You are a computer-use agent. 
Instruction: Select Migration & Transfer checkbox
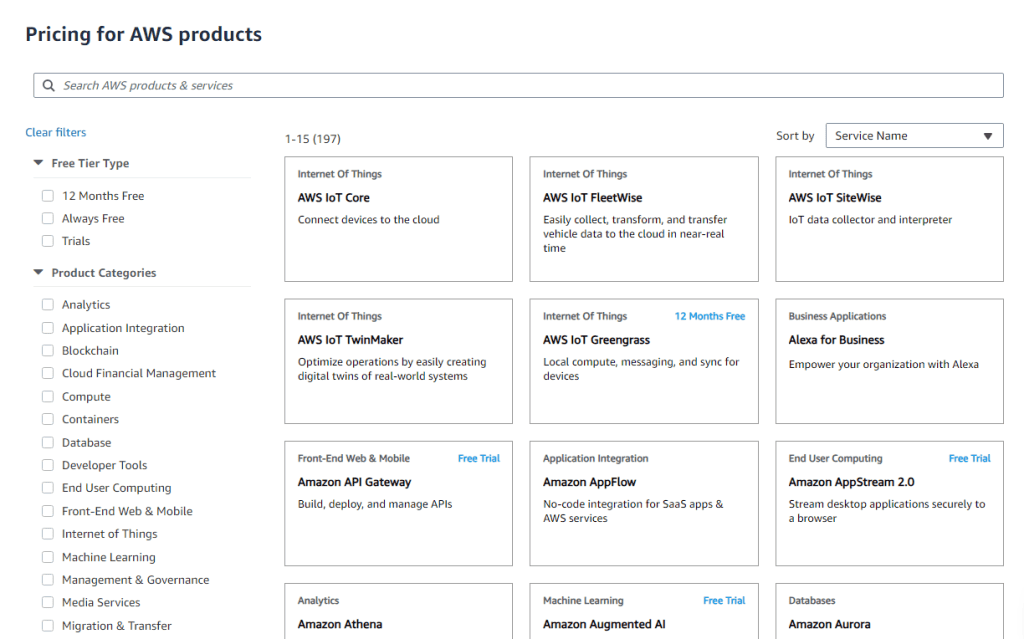pos(48,626)
